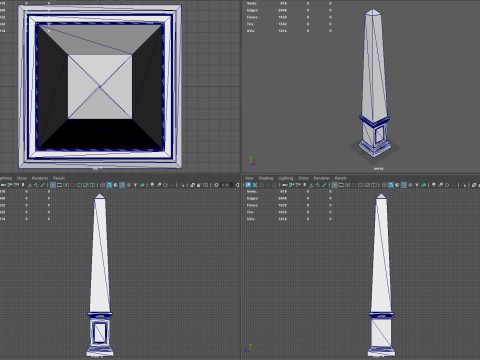Switch bottom-left panel to Wireframe shading
This screenshot has height=360, width=480.
pos(102,185)
